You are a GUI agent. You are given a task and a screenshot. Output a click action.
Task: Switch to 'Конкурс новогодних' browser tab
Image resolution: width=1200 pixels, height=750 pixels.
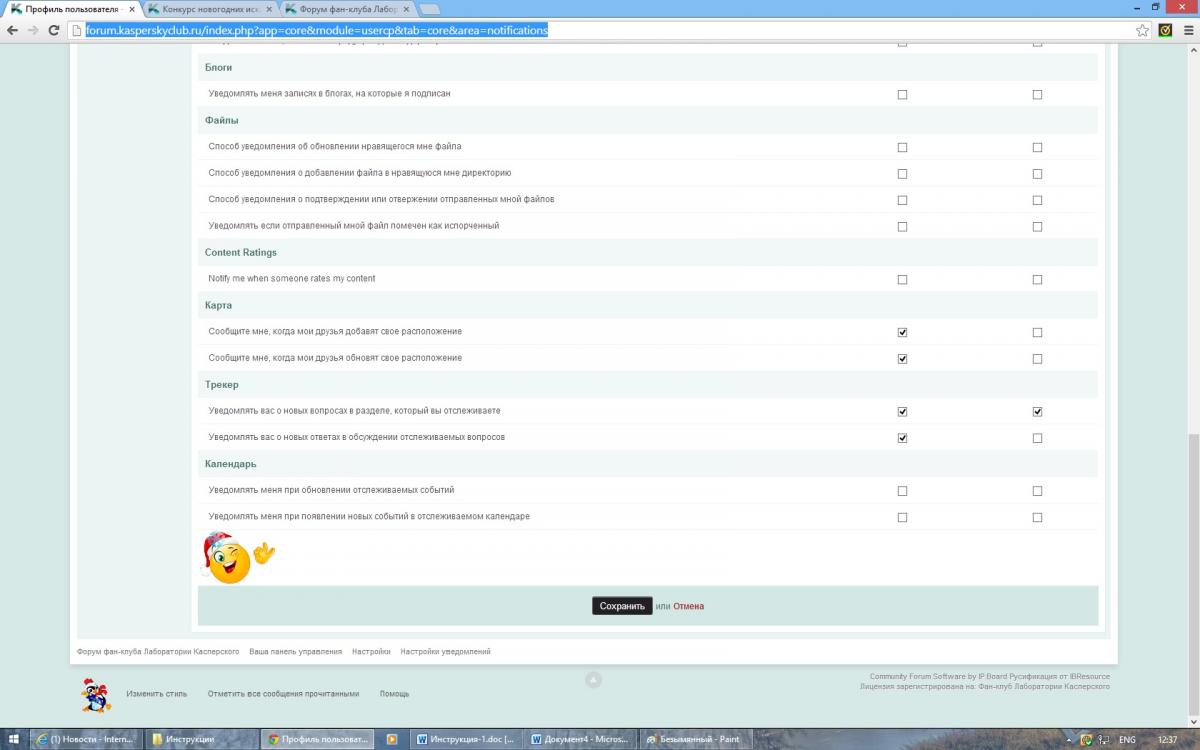[209, 9]
